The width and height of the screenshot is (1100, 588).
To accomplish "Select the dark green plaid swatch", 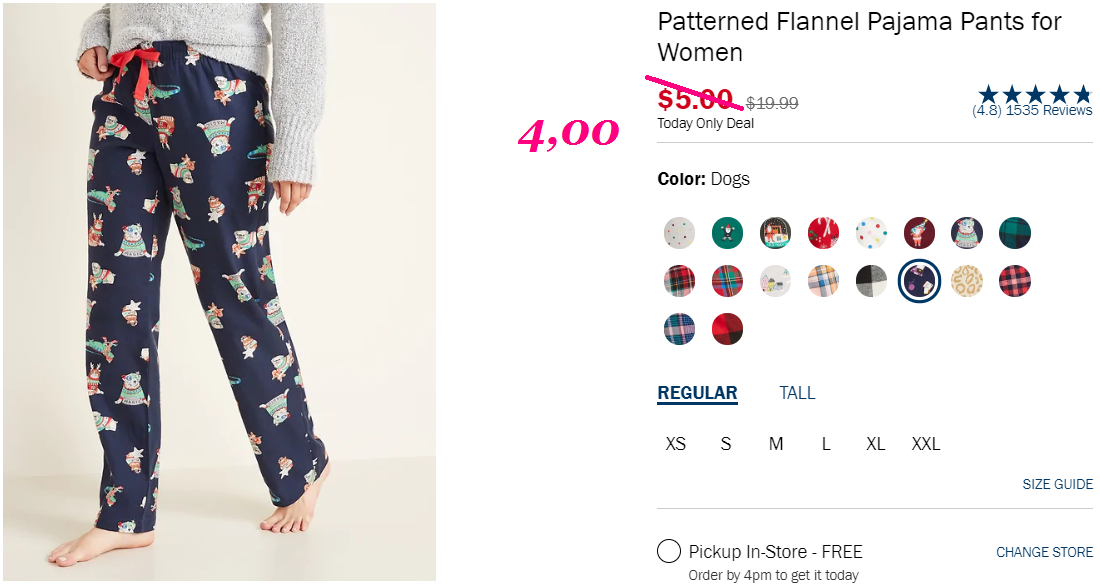I will tap(1014, 233).
